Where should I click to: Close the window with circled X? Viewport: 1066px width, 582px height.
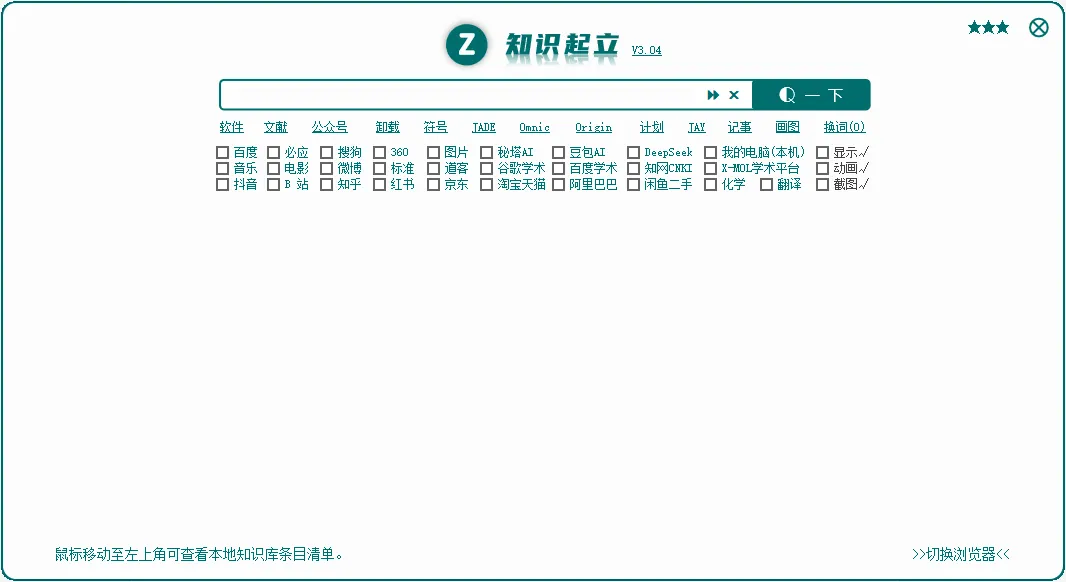click(1039, 28)
